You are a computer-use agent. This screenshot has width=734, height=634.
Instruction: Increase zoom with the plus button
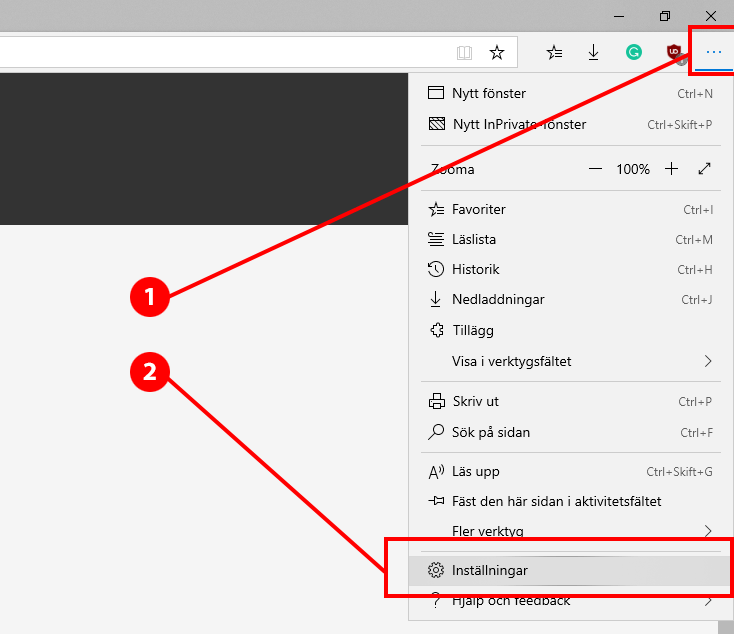click(x=671, y=169)
